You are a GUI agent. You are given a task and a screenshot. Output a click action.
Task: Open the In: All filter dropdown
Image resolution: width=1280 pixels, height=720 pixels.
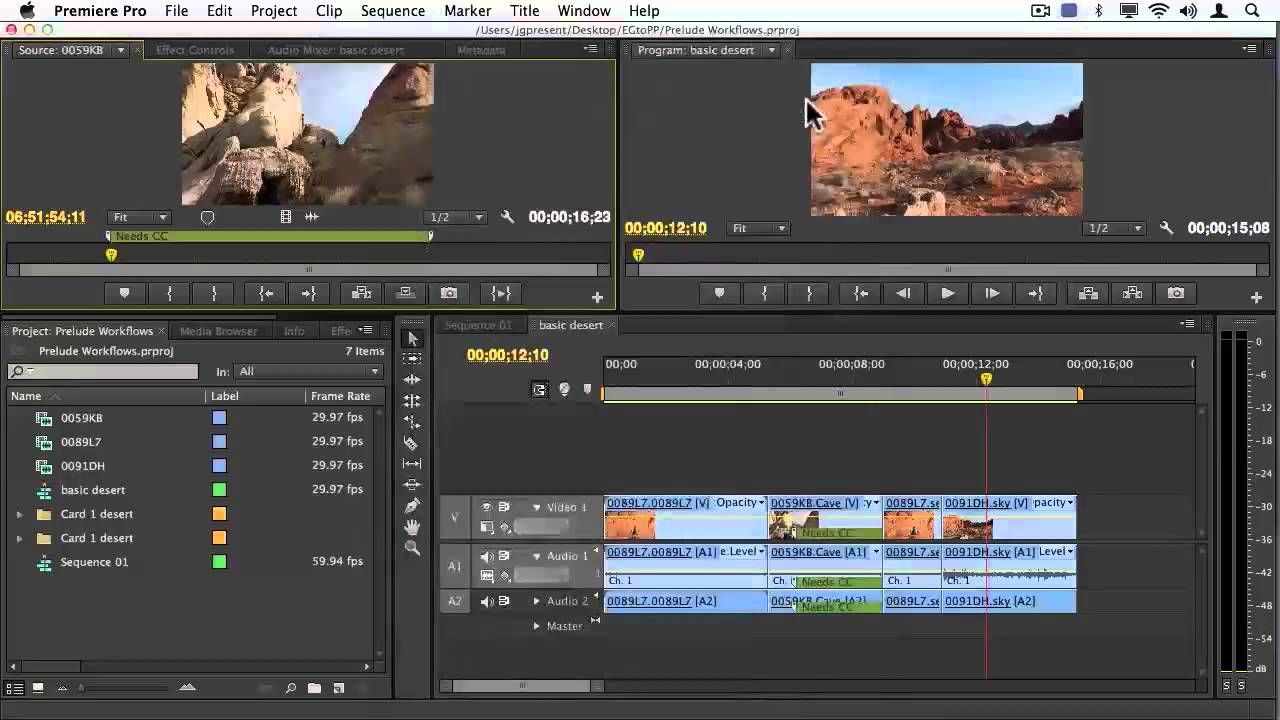(308, 371)
